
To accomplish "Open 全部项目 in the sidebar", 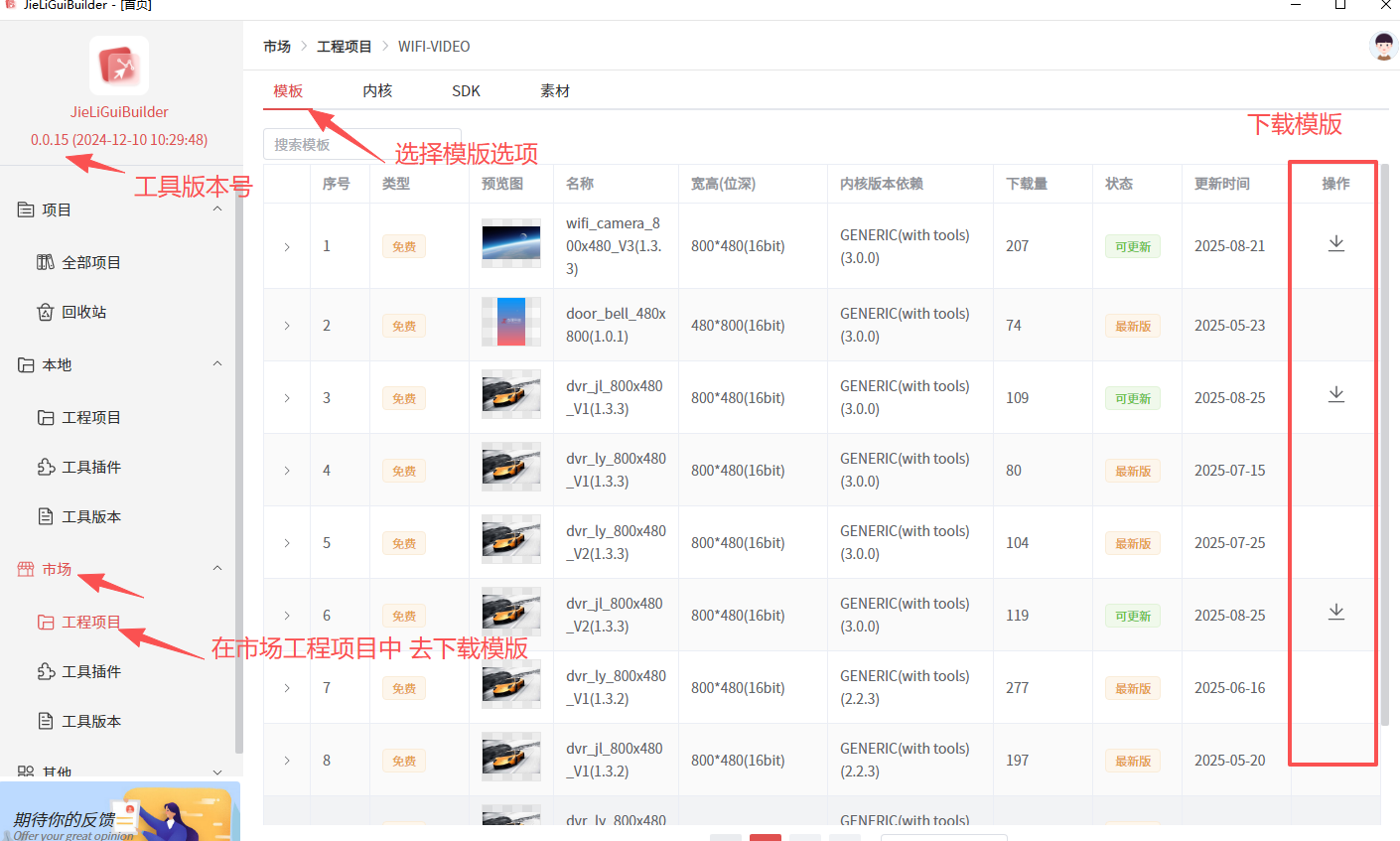I will click(79, 262).
